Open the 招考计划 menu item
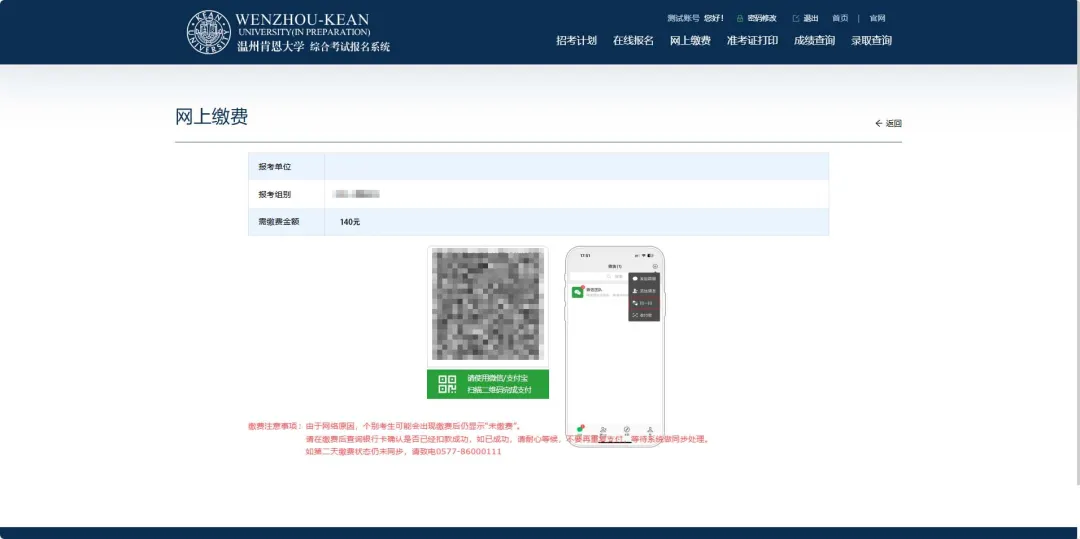This screenshot has height=539, width=1080. click(x=576, y=41)
